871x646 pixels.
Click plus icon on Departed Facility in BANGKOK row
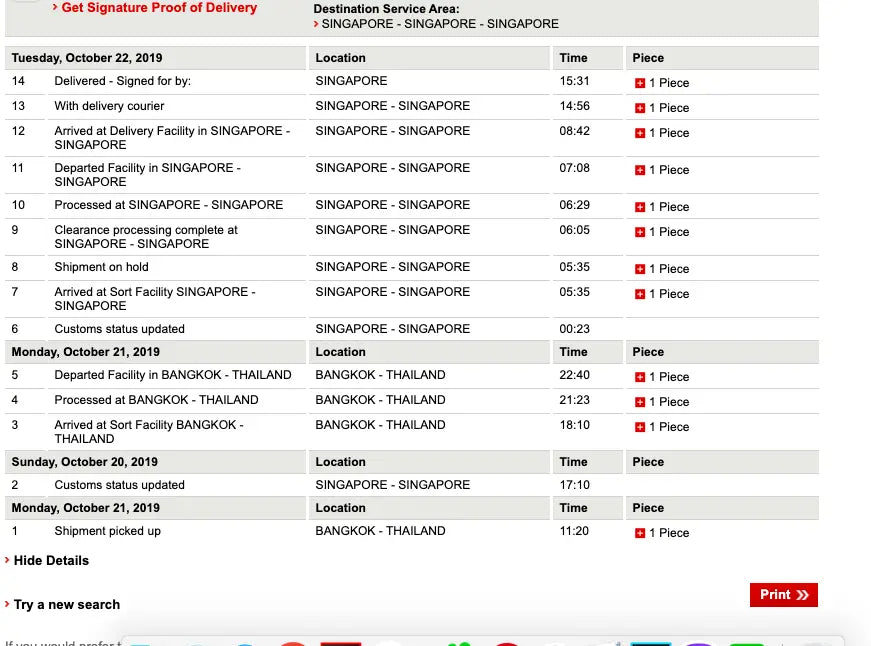640,377
